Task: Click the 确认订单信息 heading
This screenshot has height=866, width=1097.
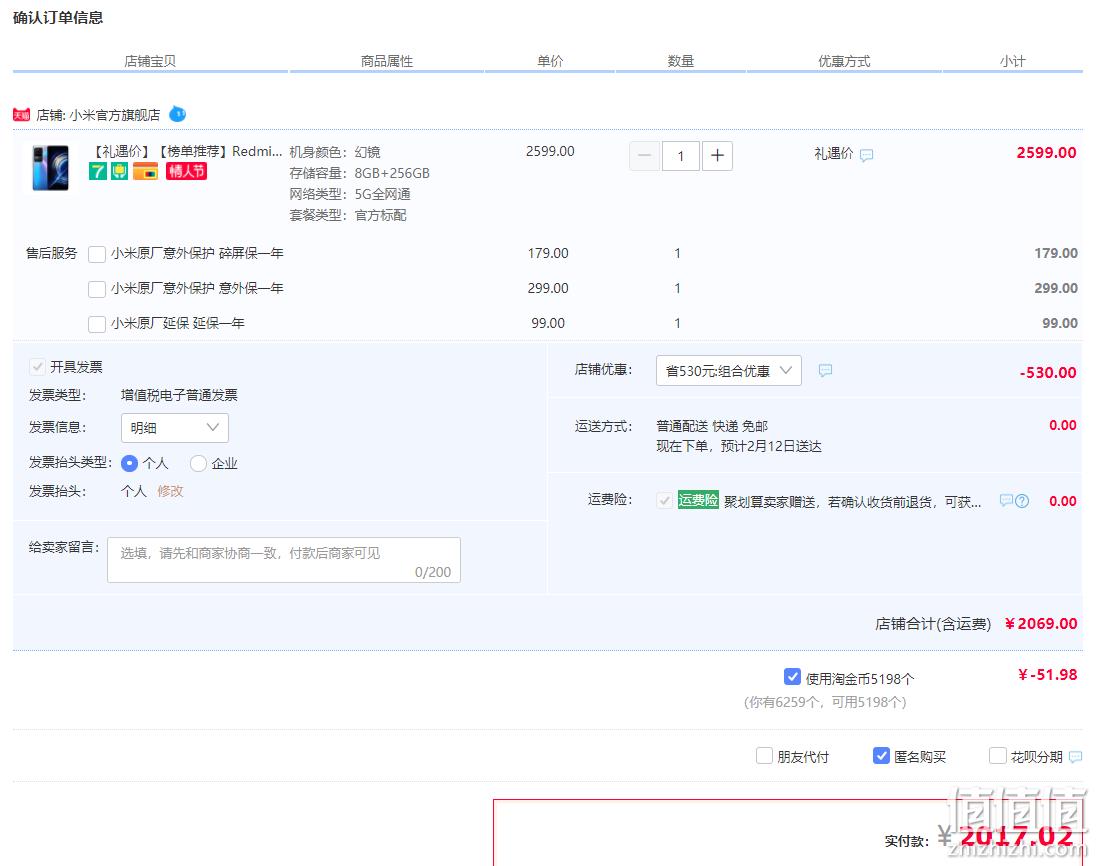Action: (58, 17)
